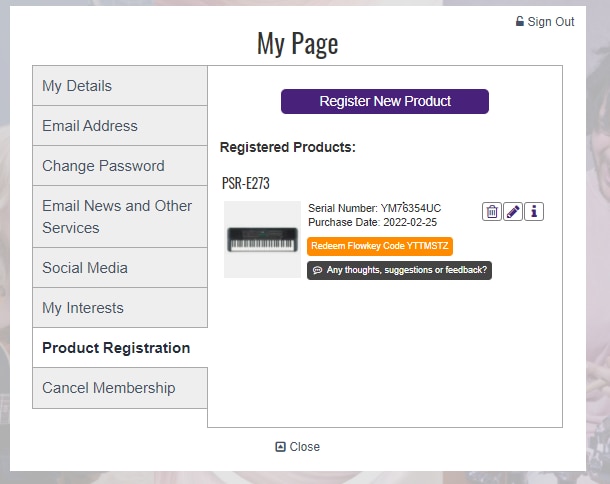Screen dimensions: 610x484
Task: Edit the PSR-E273 registration with pencil icon
Action: 513,212
